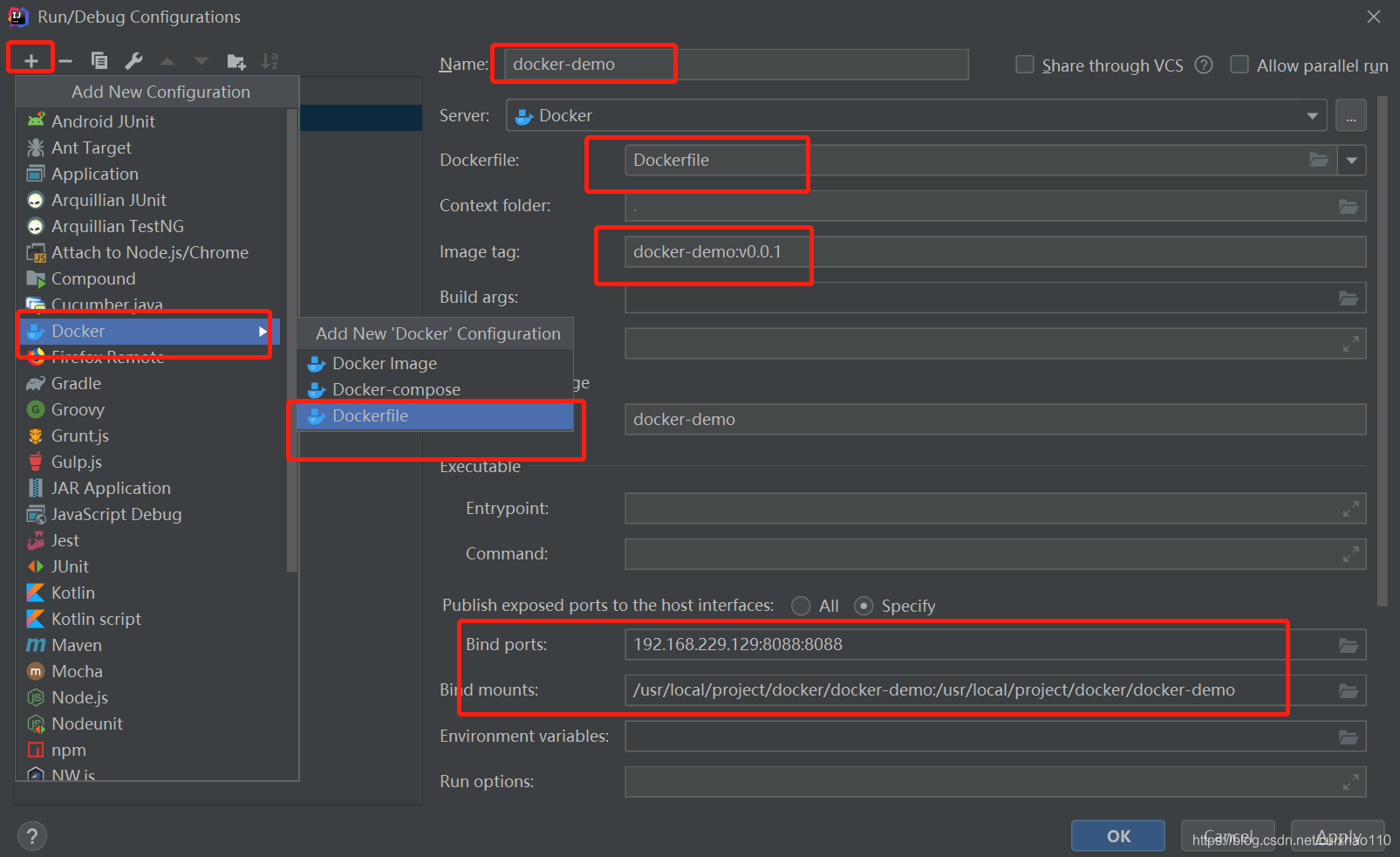
Task: Click the settings panel vertical scrollbar
Action: [x=1383, y=349]
